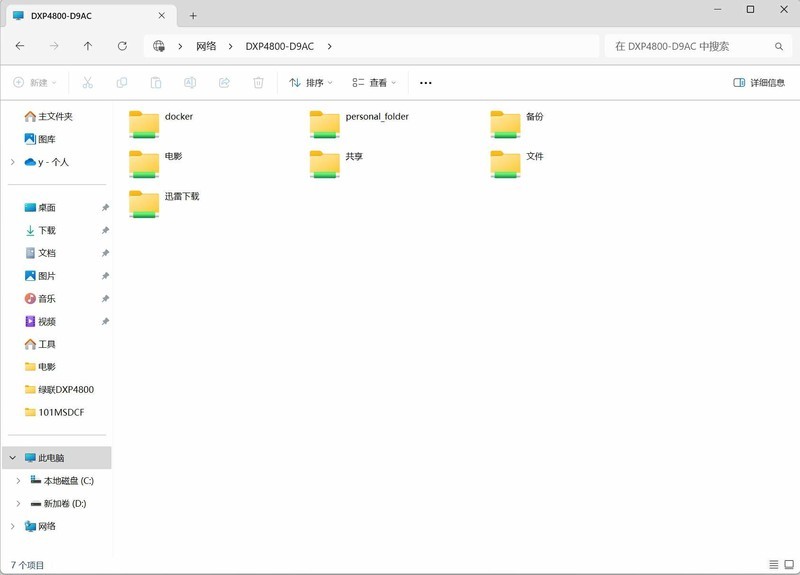Expand the y - 个人 OneDrive node
The height and width of the screenshot is (575, 800).
13,162
